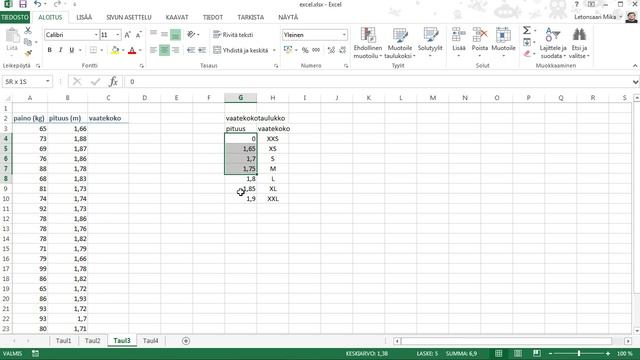
Task: Click the red font color A icon
Action: [x=132, y=50]
